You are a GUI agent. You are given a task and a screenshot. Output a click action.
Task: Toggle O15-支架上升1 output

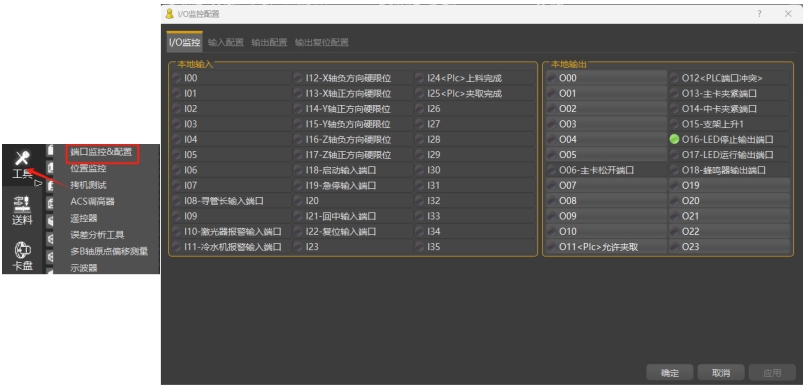point(729,124)
